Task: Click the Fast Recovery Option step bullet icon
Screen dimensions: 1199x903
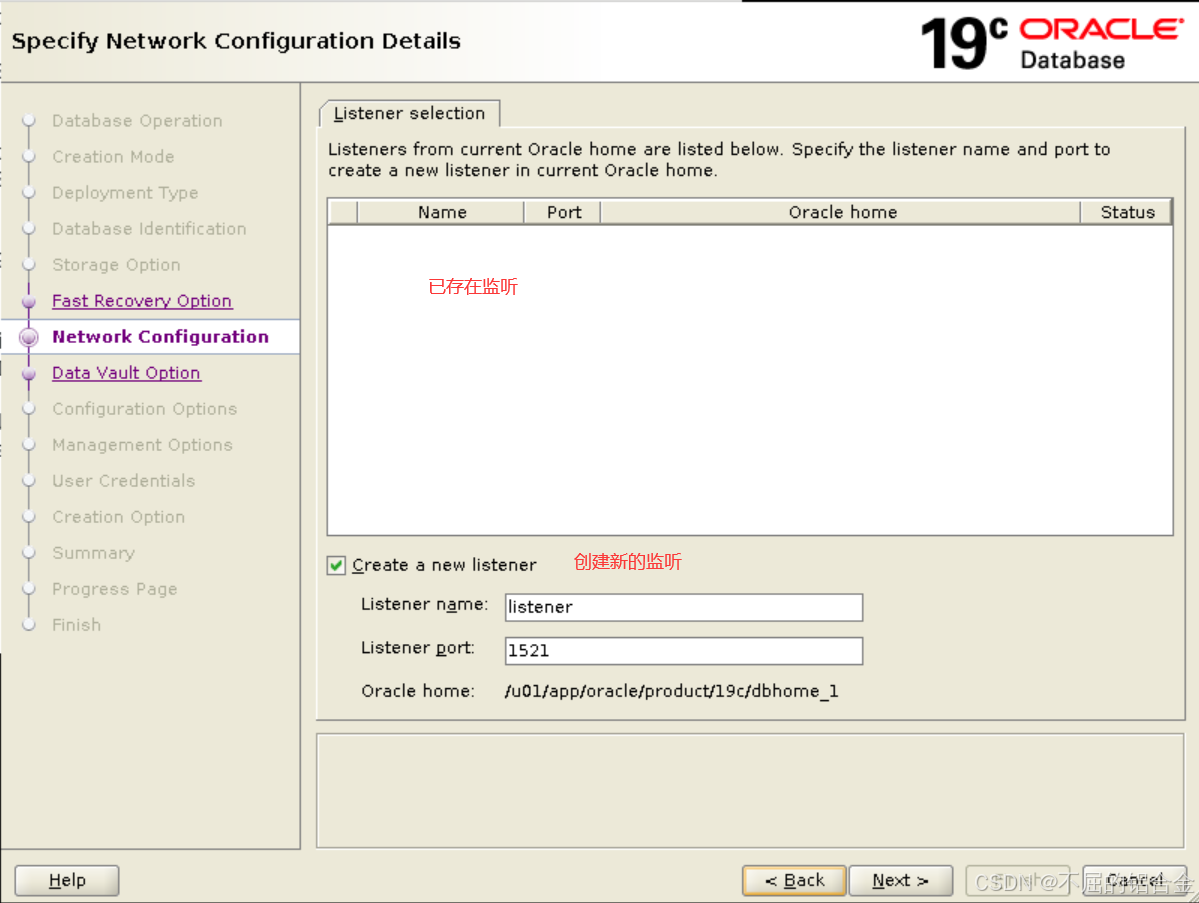Action: click(x=29, y=301)
